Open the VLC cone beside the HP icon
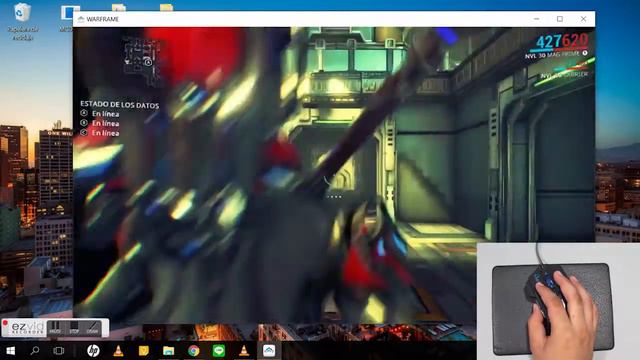 pyautogui.click(x=118, y=351)
